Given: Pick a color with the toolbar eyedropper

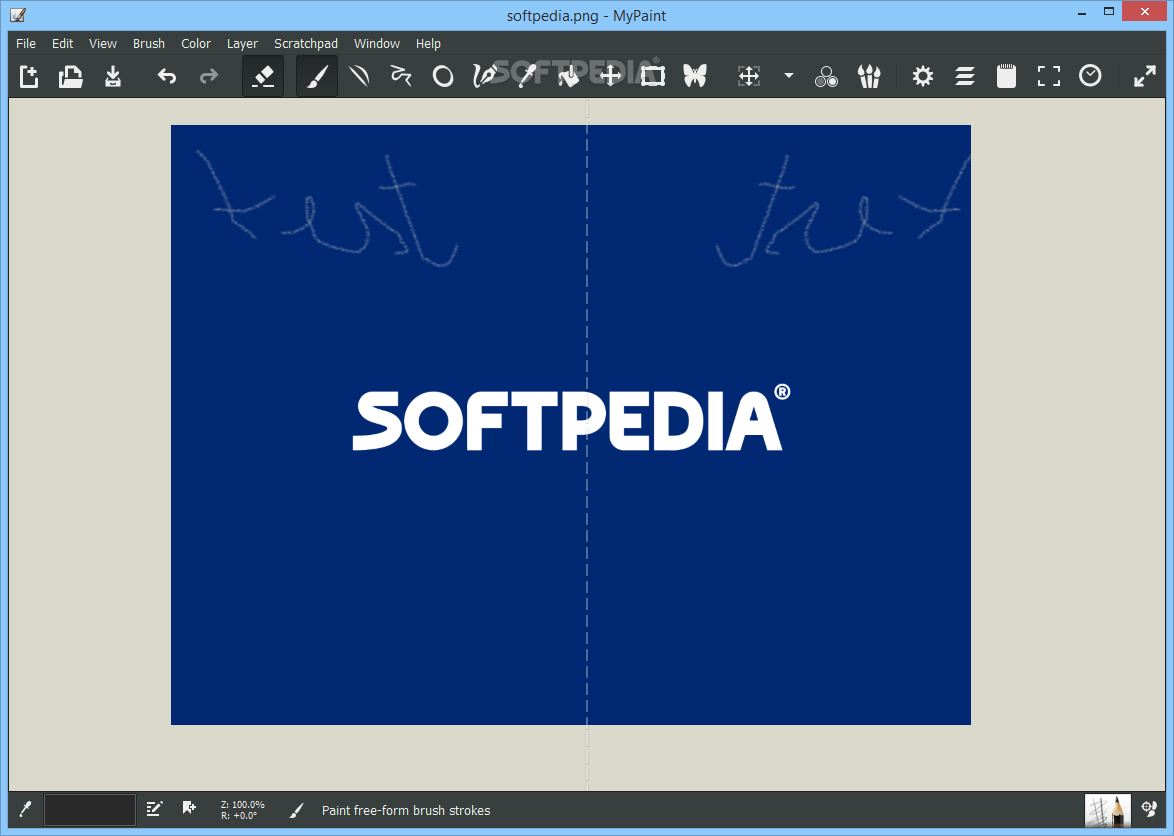Looking at the screenshot, I should pos(527,76).
